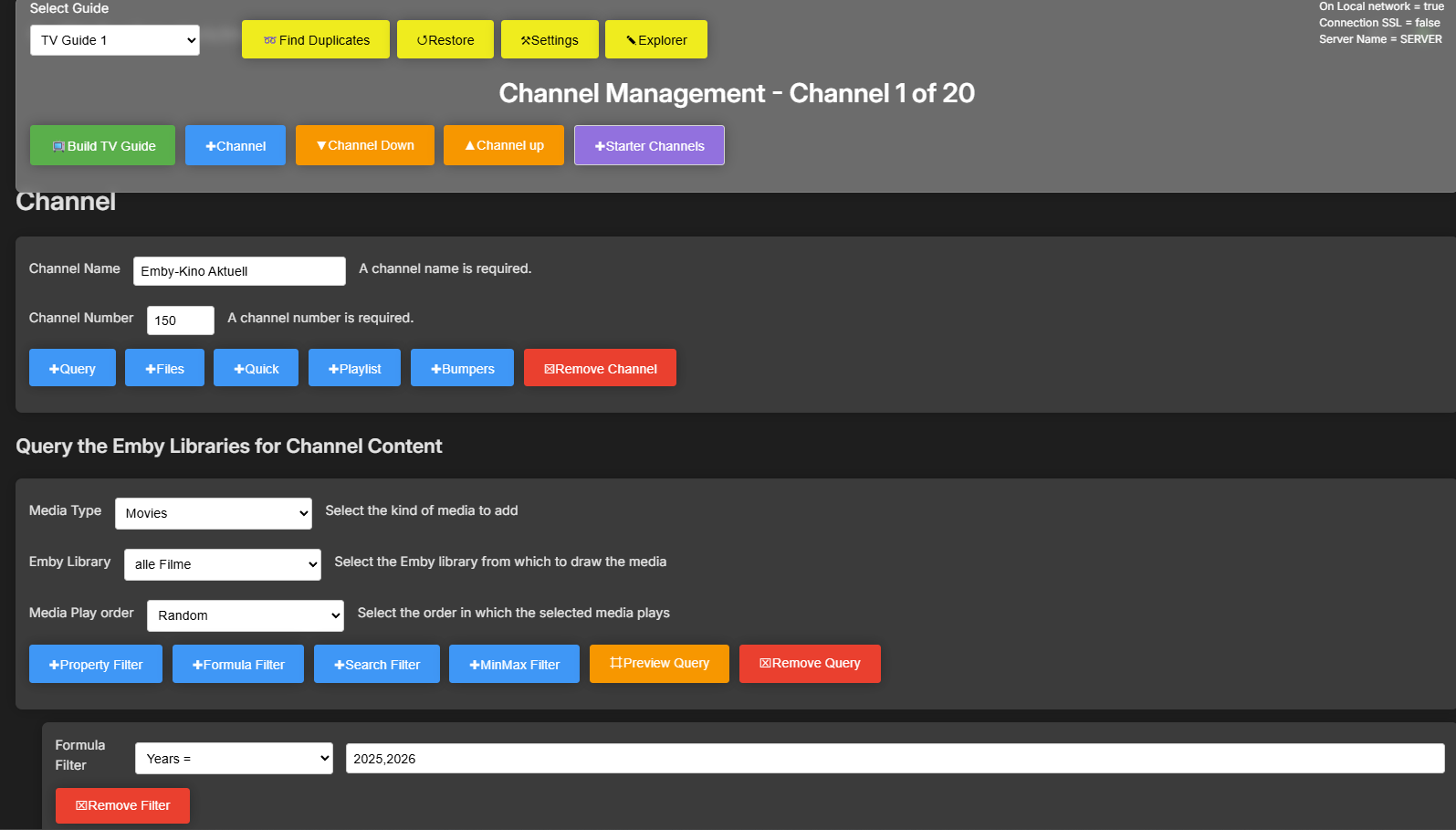1456x830 pixels.
Task: Add a new channel with the +Channel button
Action: (236, 145)
